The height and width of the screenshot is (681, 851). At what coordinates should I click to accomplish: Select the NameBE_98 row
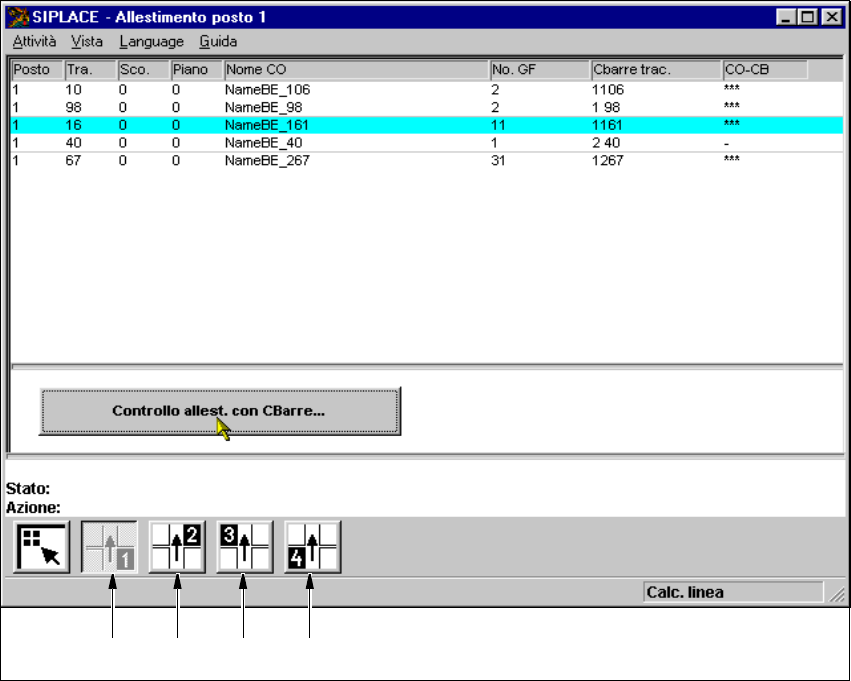tap(427, 107)
